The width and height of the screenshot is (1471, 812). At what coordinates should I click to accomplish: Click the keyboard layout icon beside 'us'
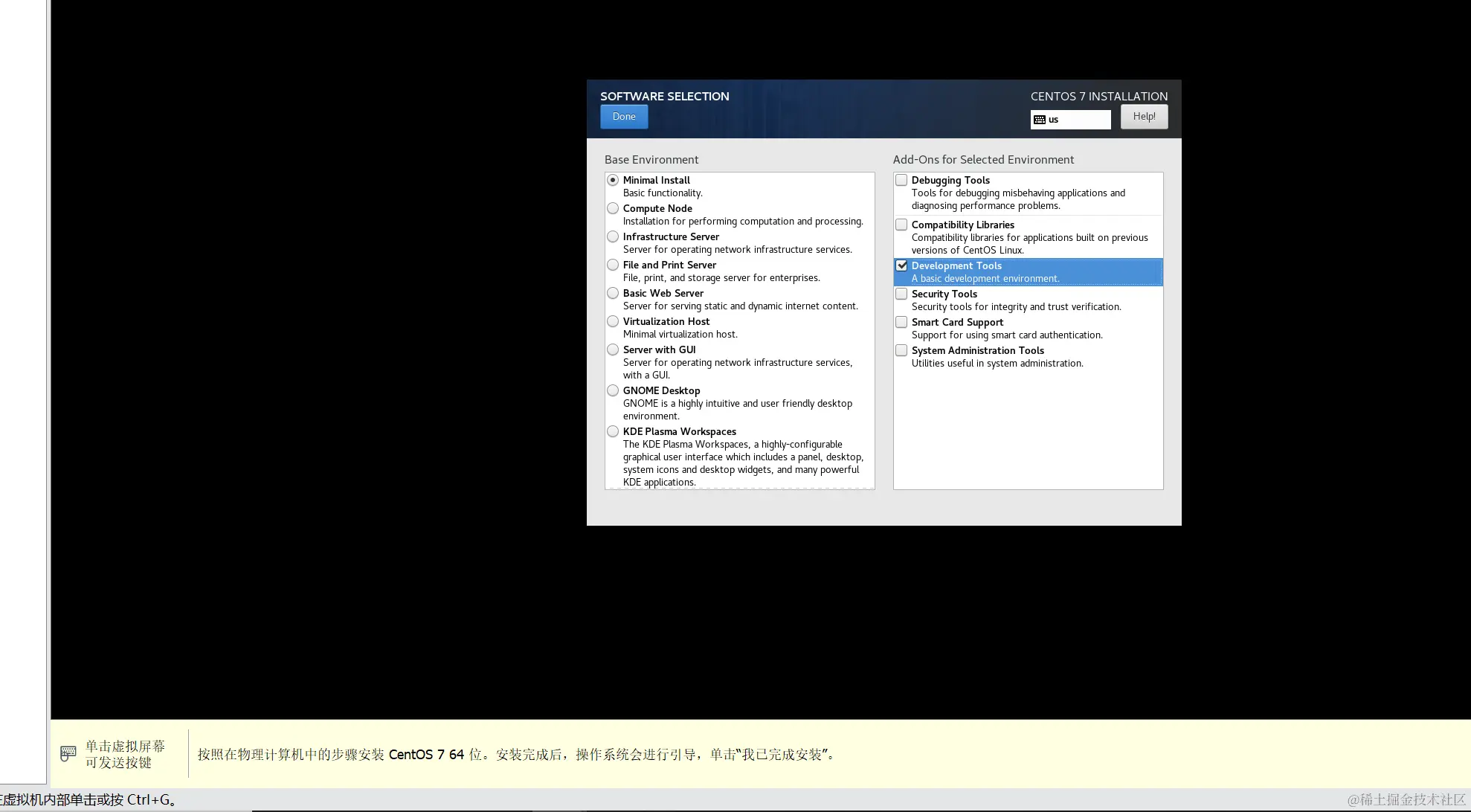tap(1040, 120)
